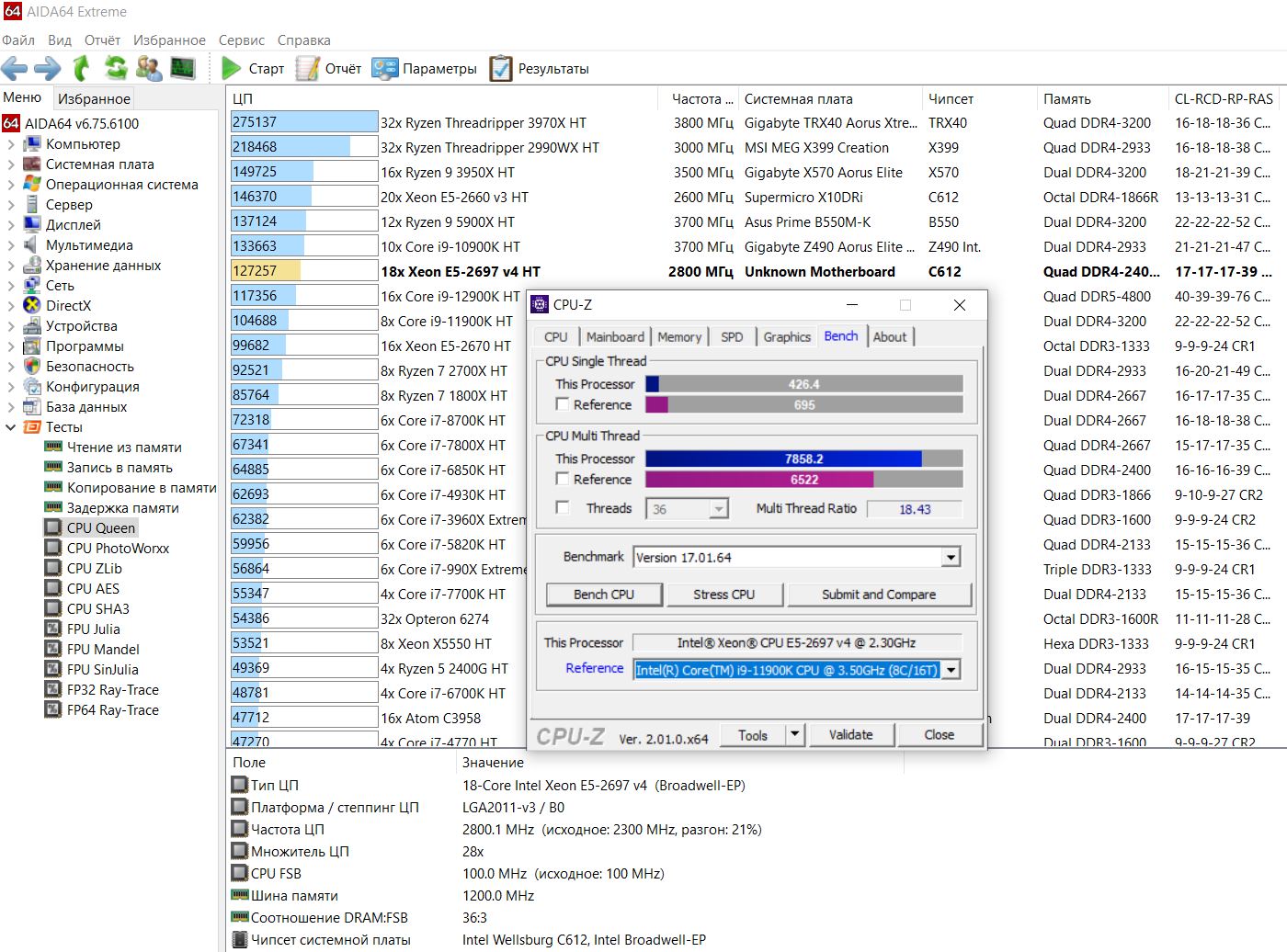The height and width of the screenshot is (952, 1287).
Task: Click the CPU-Z title bar app icon
Action: [541, 304]
